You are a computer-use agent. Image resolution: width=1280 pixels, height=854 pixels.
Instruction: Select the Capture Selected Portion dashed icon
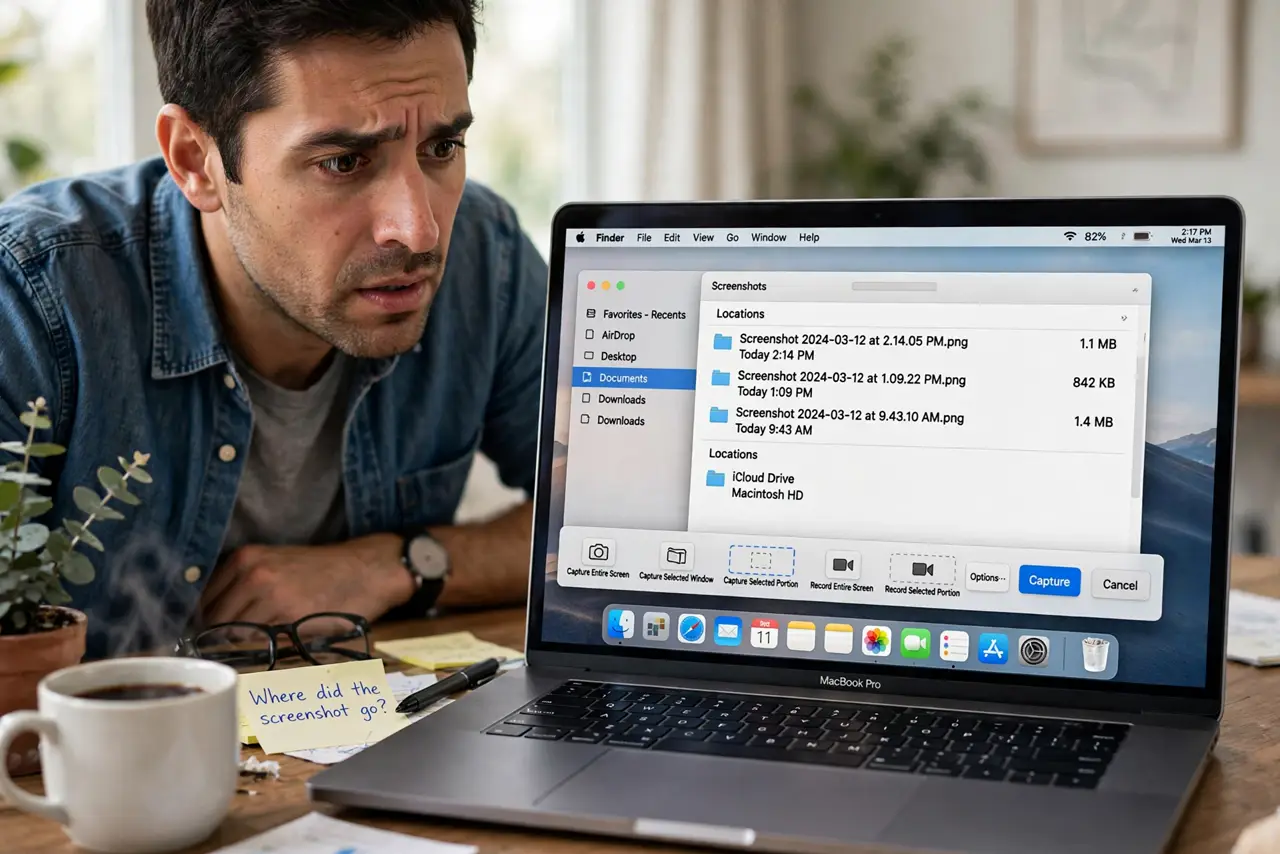pyautogui.click(x=761, y=561)
